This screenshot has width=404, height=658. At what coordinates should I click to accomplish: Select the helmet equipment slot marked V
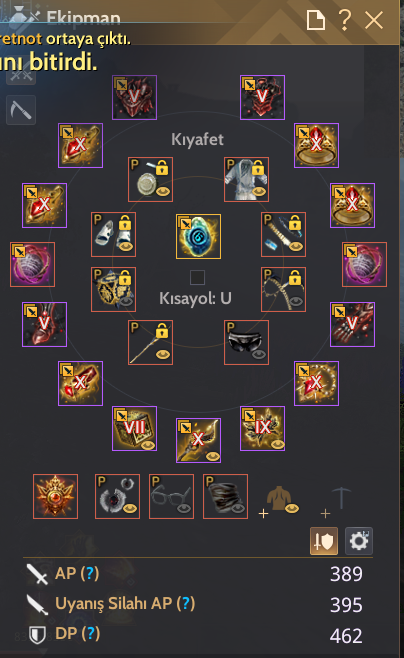click(134, 97)
